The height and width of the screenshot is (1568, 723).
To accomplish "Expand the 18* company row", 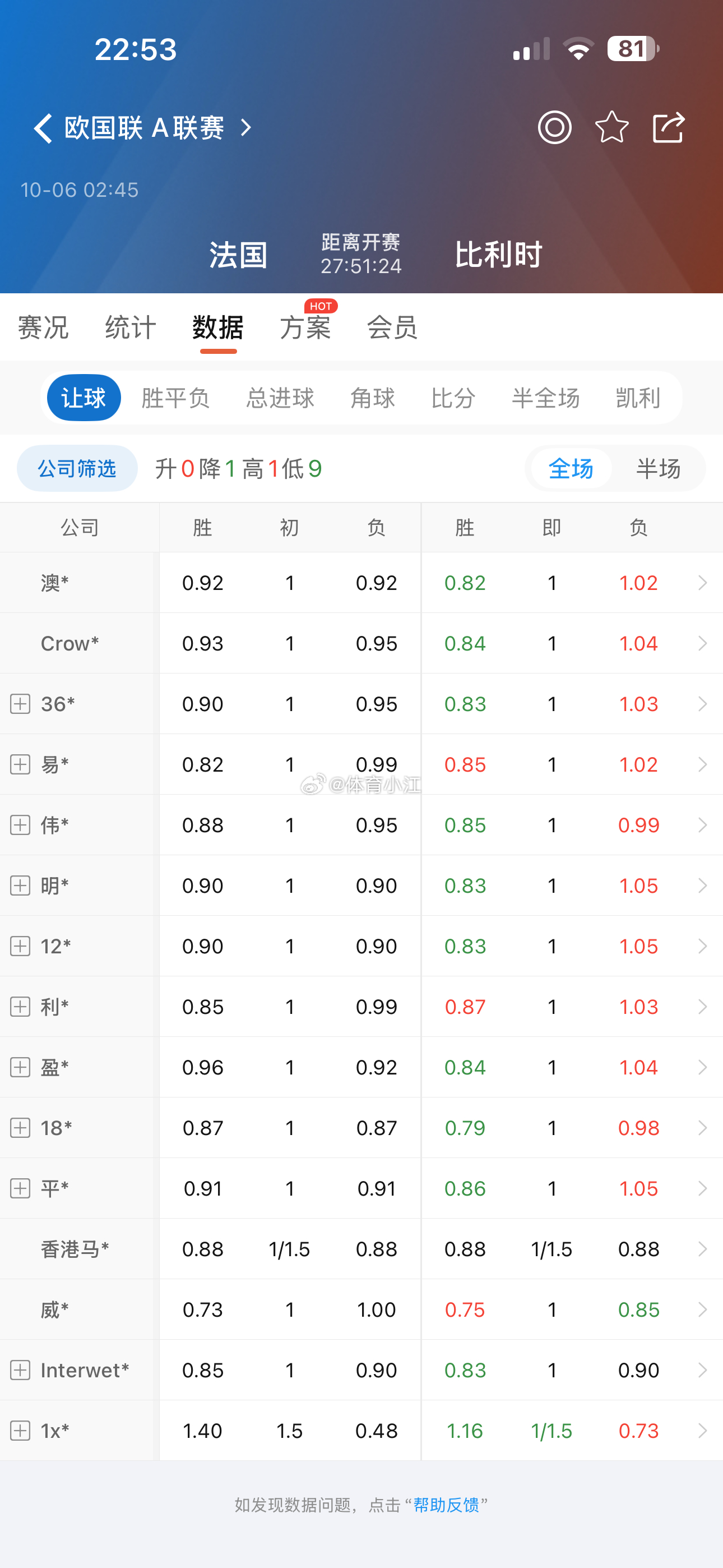I will (20, 1128).
